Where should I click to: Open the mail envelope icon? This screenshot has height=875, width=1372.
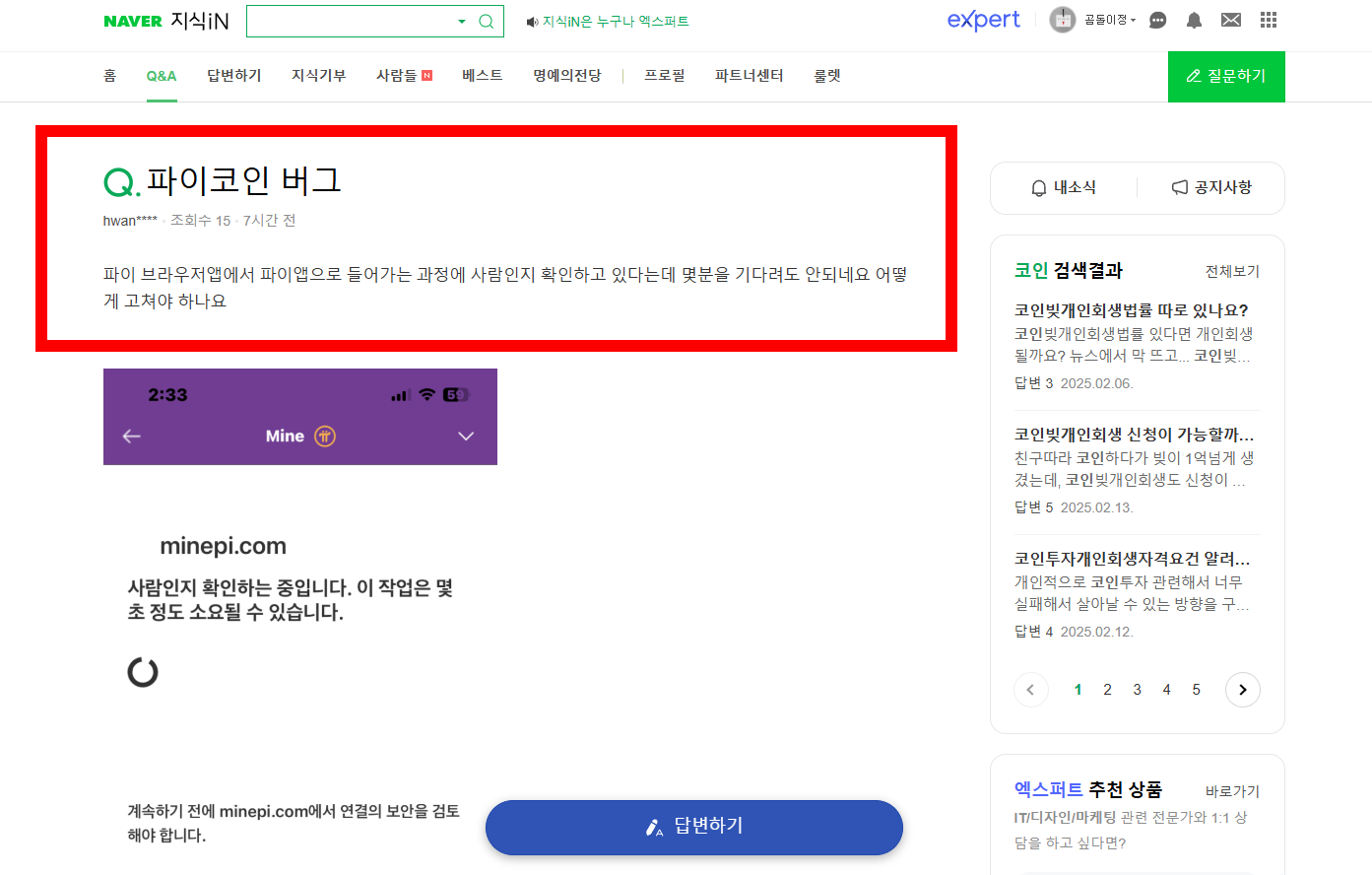click(x=1231, y=20)
